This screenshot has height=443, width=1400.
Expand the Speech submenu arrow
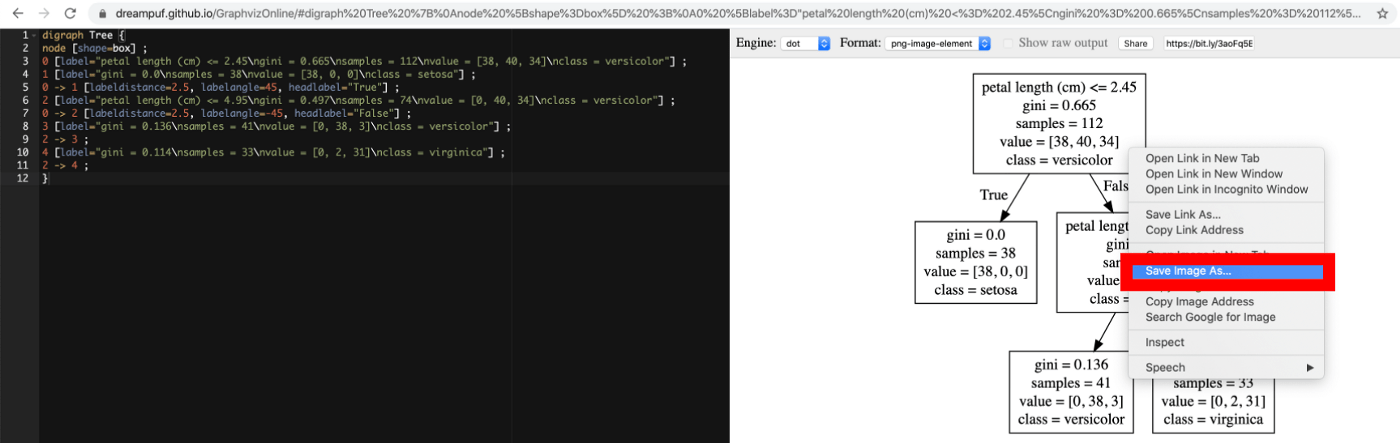1311,367
